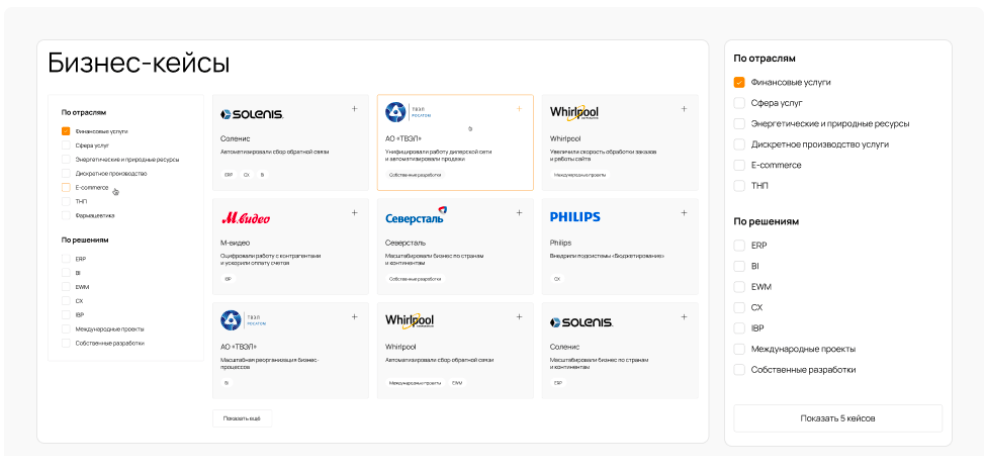This screenshot has width=988, height=456.
Task: Click the orange plus icon on the highlighted АО «ТВЭЛ» card
Action: pyautogui.click(x=519, y=109)
